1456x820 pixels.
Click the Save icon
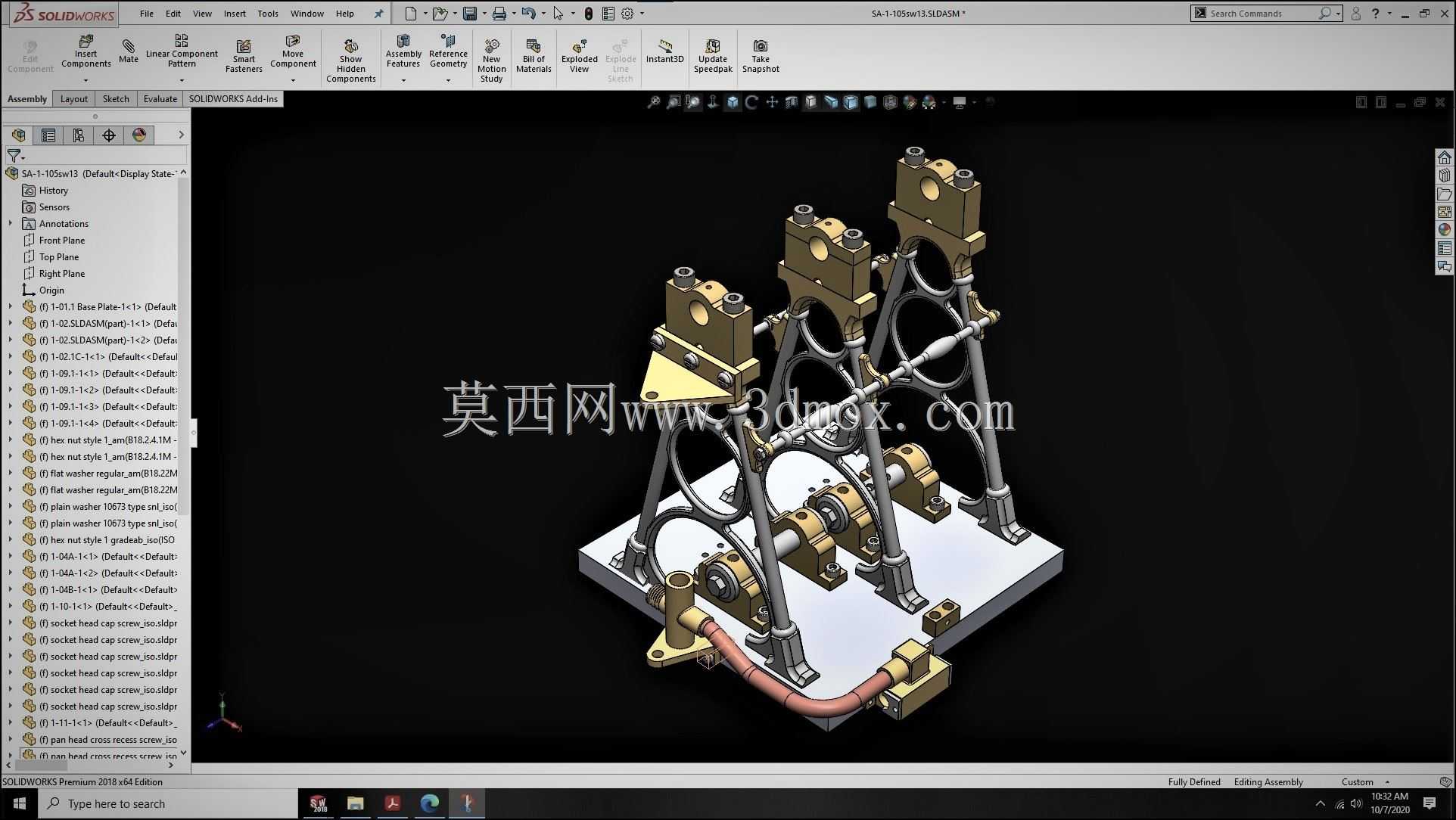pyautogui.click(x=470, y=14)
